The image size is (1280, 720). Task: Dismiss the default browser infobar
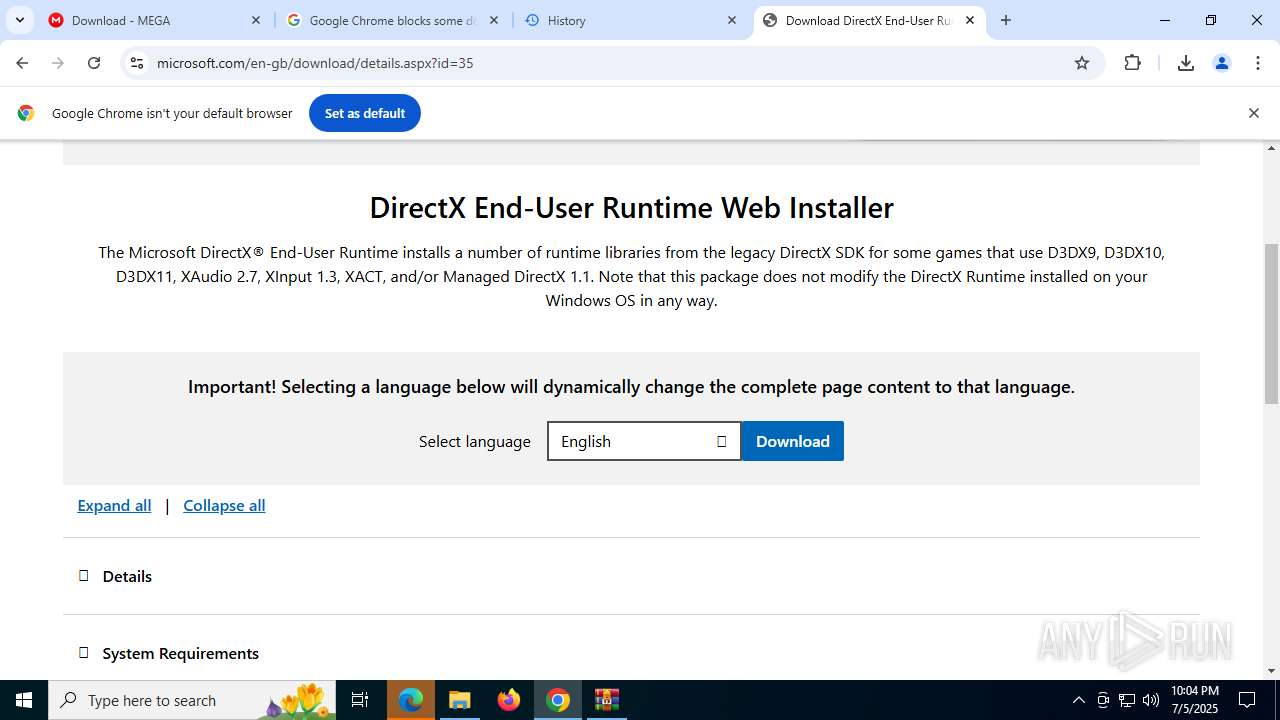1254,113
